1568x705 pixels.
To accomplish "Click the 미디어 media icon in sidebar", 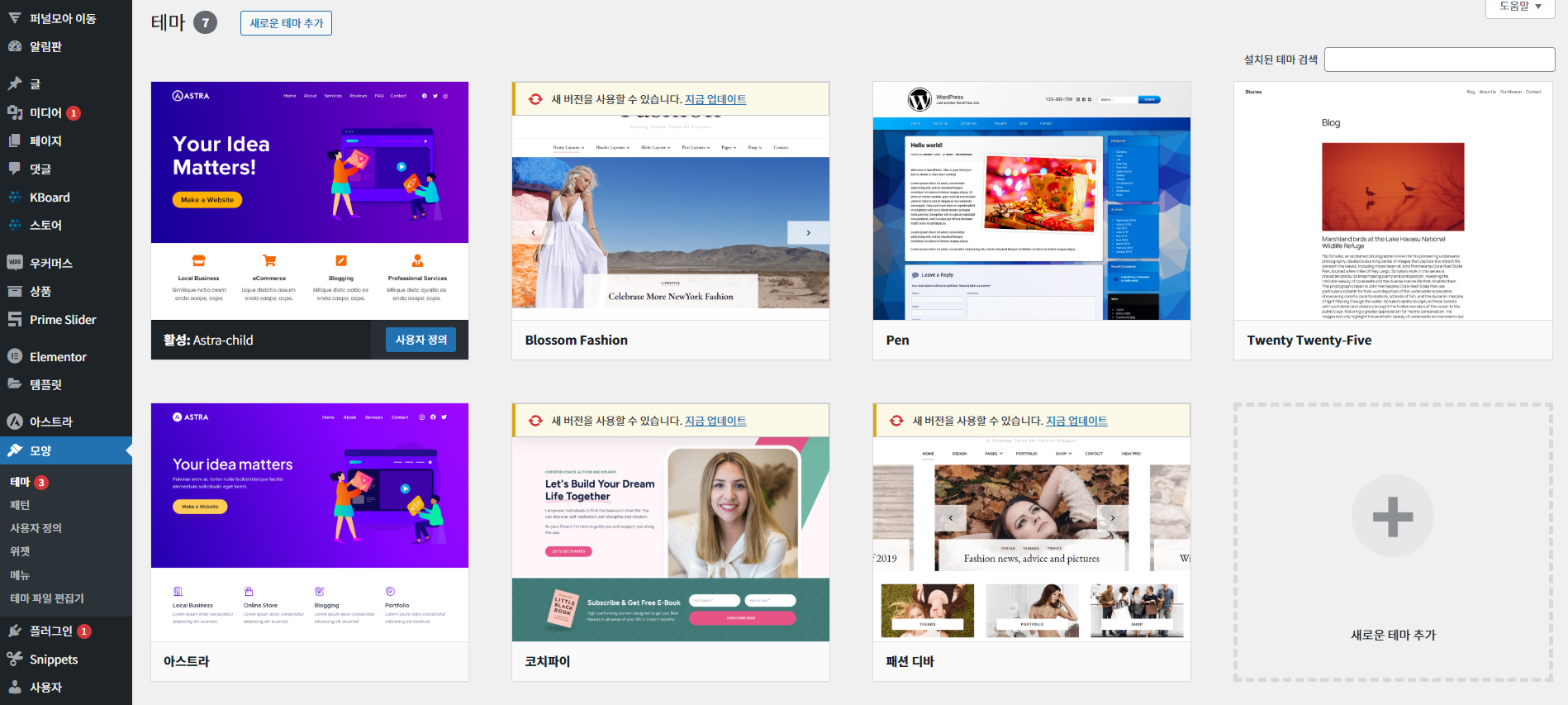I will click(x=15, y=112).
